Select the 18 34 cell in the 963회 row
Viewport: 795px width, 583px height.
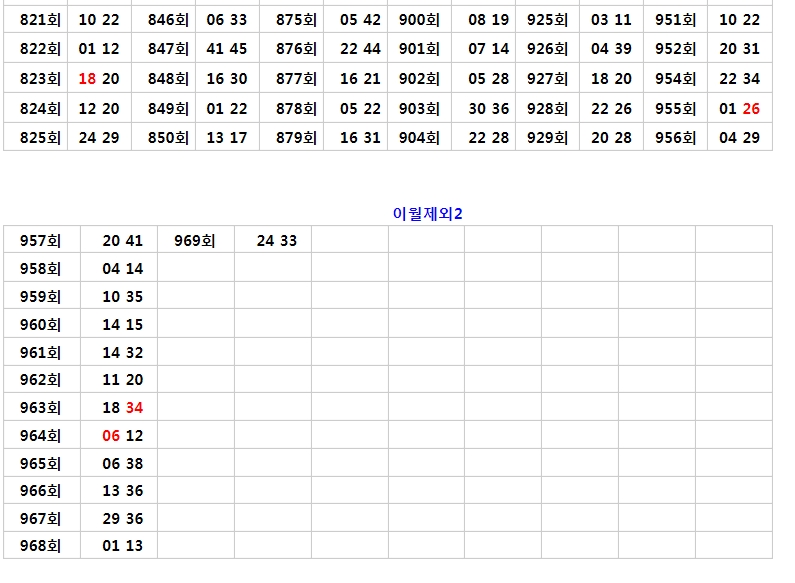point(123,408)
